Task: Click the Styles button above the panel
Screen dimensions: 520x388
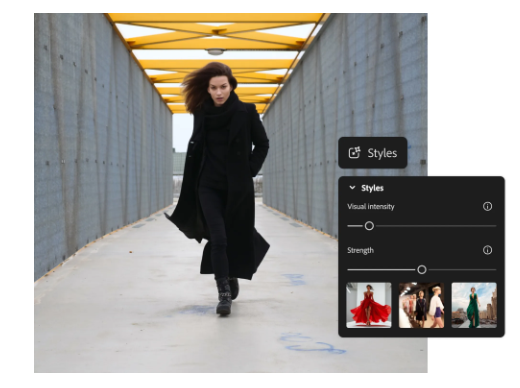Action: 373,153
